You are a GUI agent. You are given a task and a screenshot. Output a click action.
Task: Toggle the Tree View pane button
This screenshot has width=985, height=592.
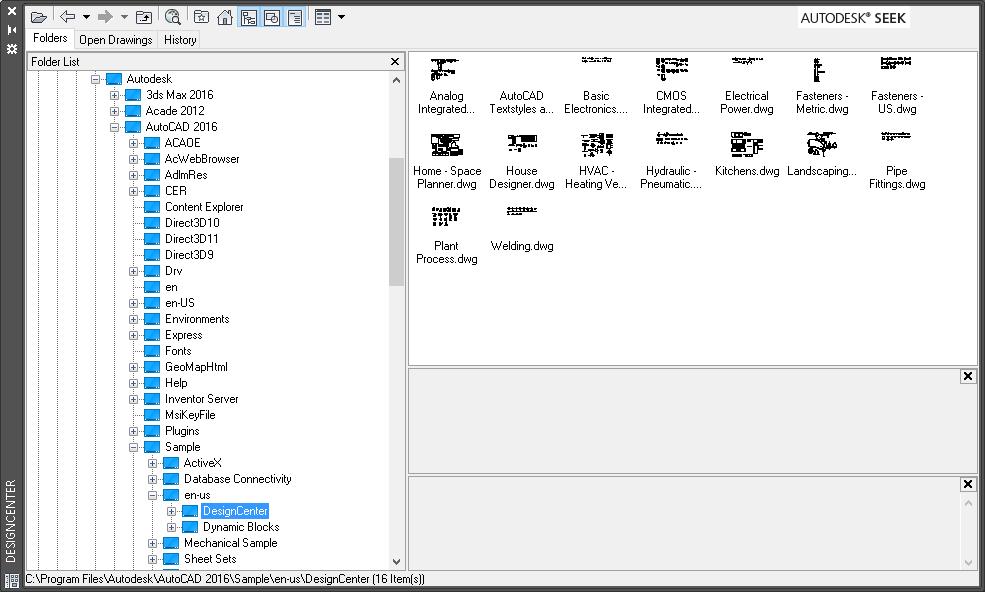tap(249, 17)
